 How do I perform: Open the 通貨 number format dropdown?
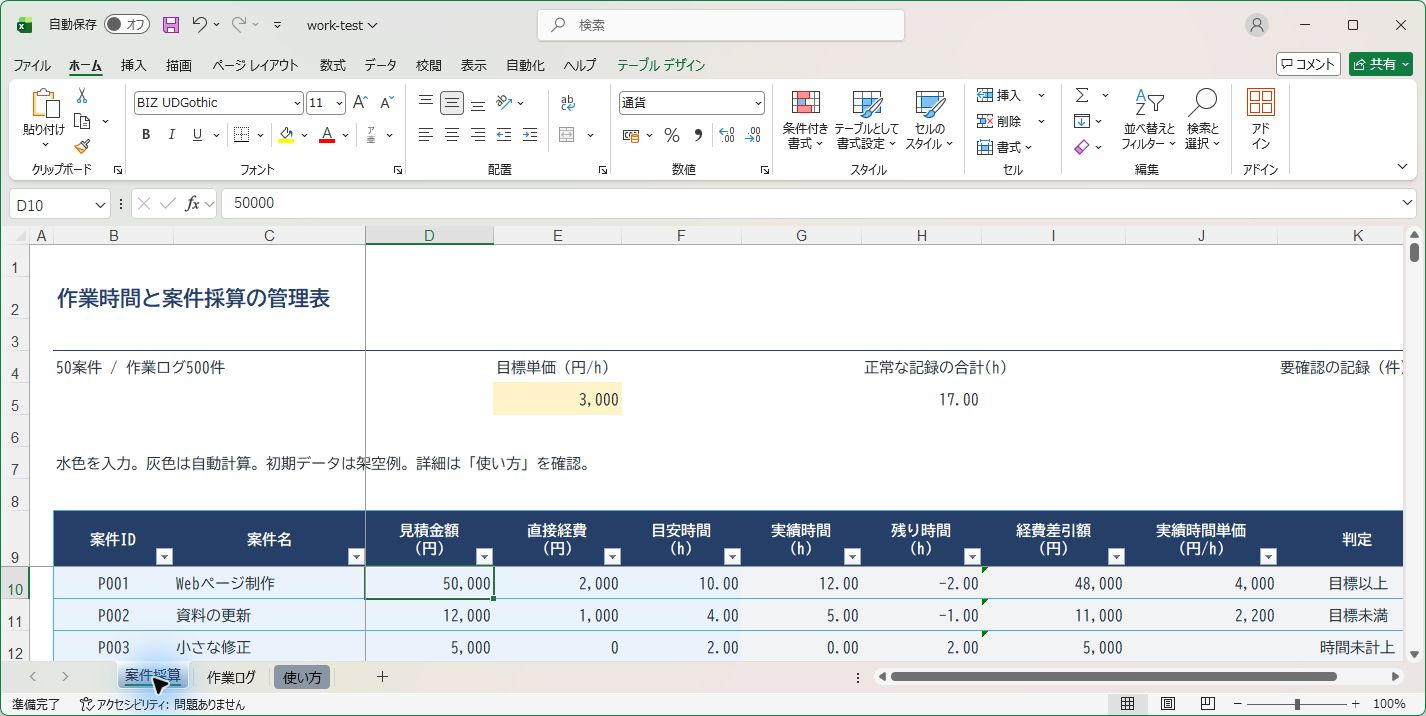coord(758,103)
